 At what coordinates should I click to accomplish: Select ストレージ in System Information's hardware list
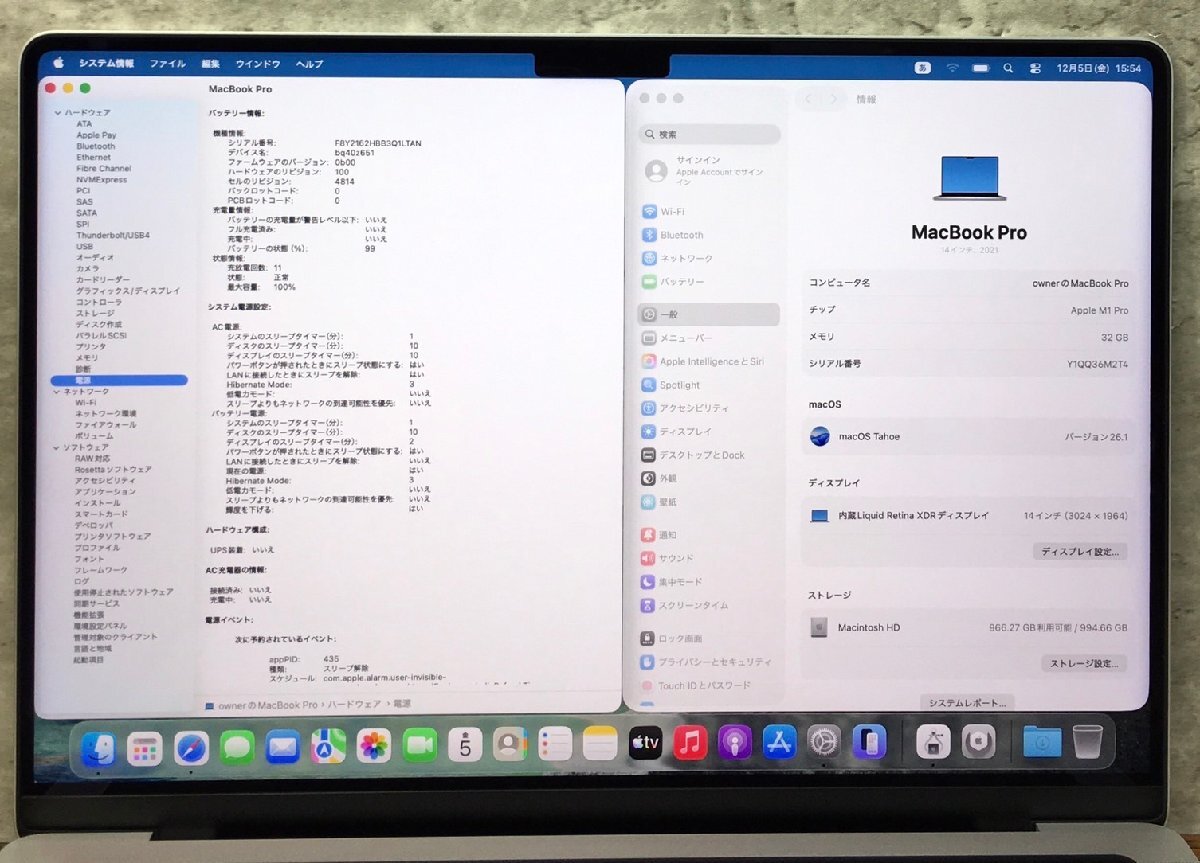pyautogui.click(x=95, y=313)
